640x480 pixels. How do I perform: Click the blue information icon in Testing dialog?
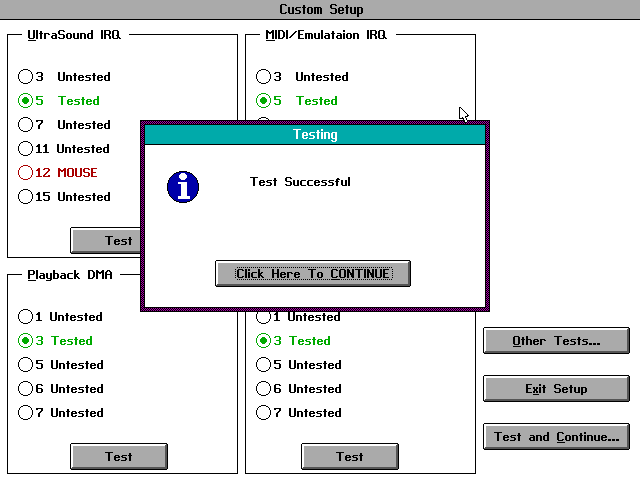tap(183, 187)
